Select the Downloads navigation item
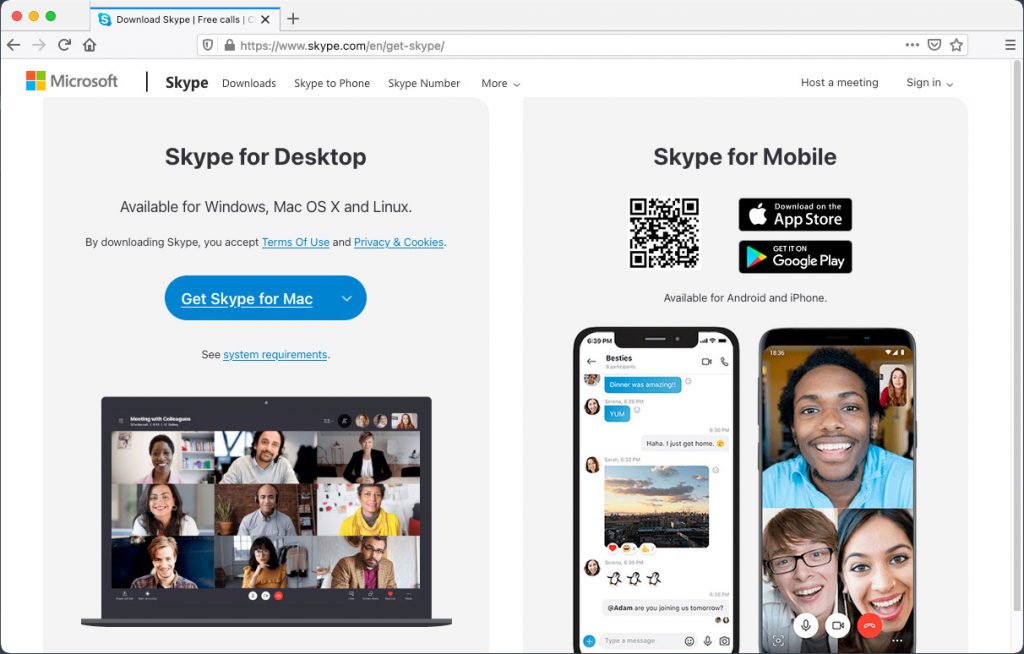 coord(248,84)
